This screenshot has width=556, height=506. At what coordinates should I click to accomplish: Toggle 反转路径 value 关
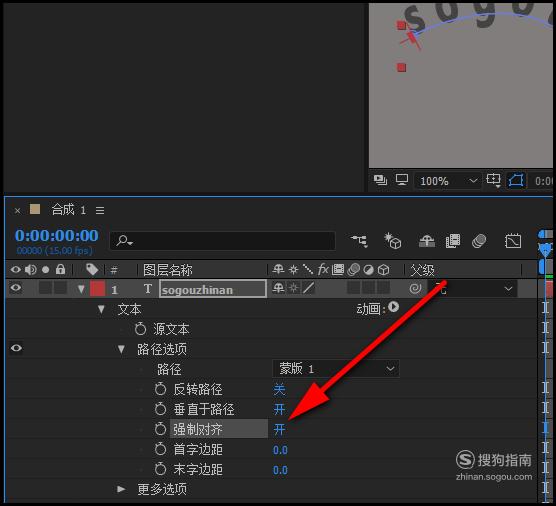click(279, 389)
